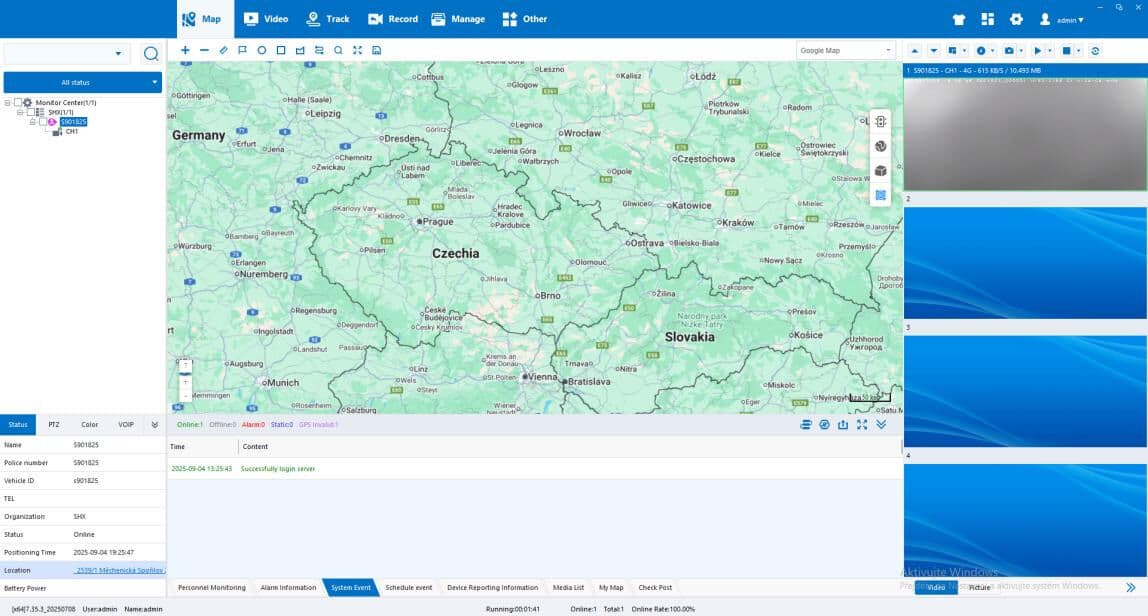Click the blue grid icon on map side panel

tap(881, 196)
